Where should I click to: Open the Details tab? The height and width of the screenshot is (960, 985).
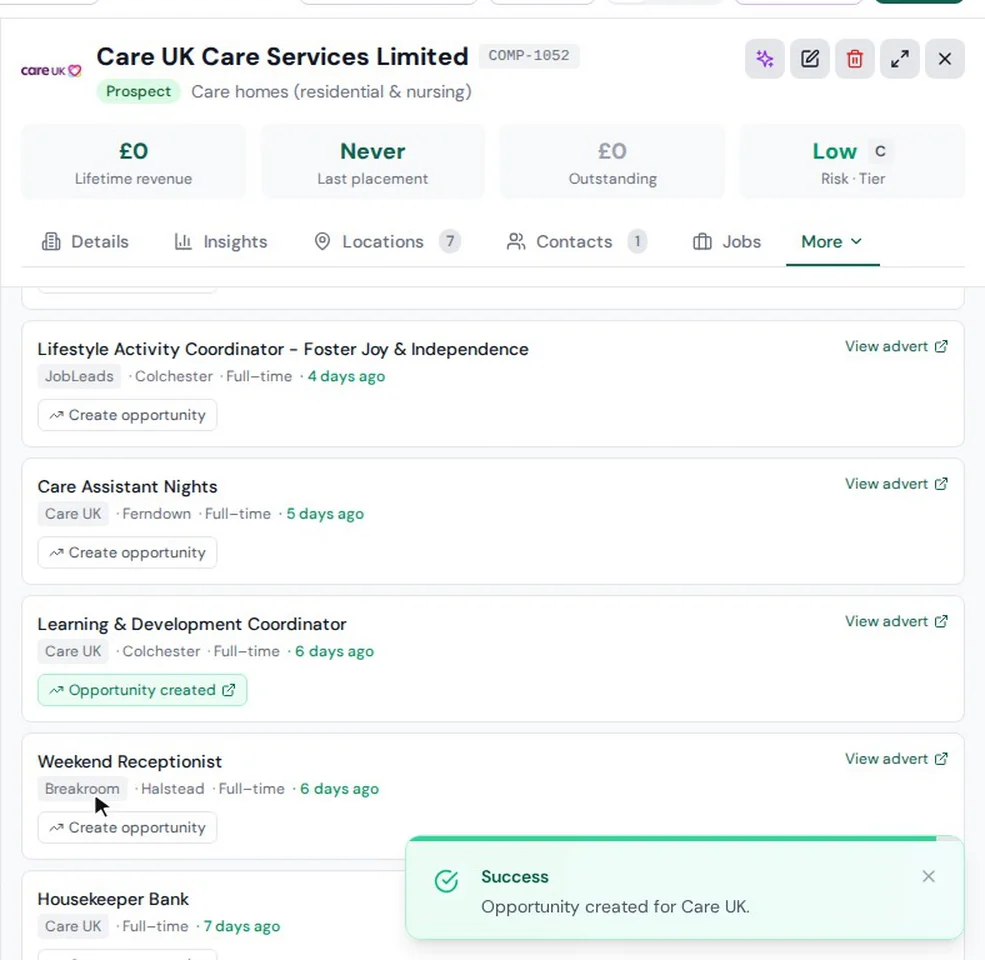tap(85, 242)
